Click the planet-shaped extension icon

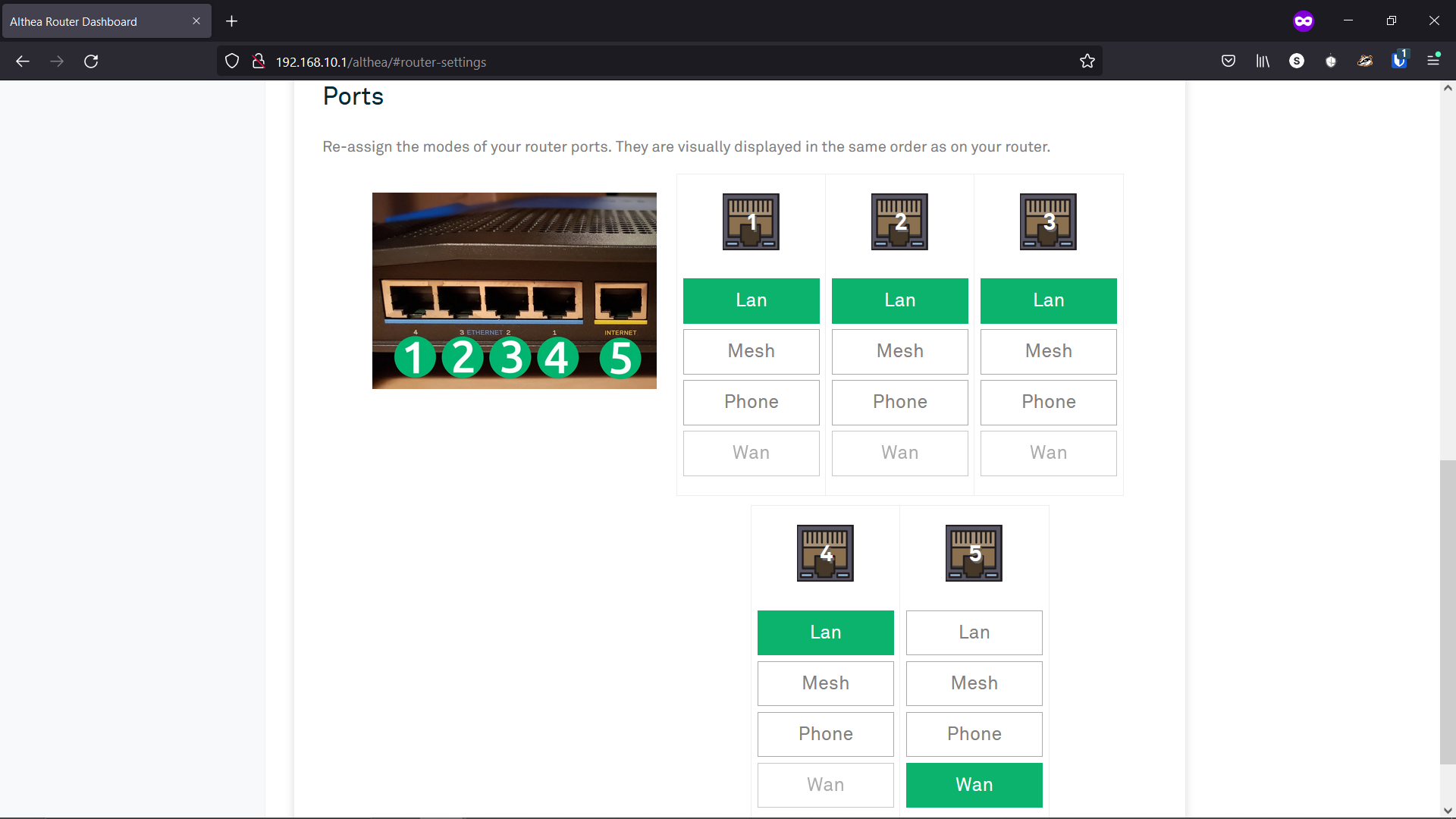tap(1365, 61)
